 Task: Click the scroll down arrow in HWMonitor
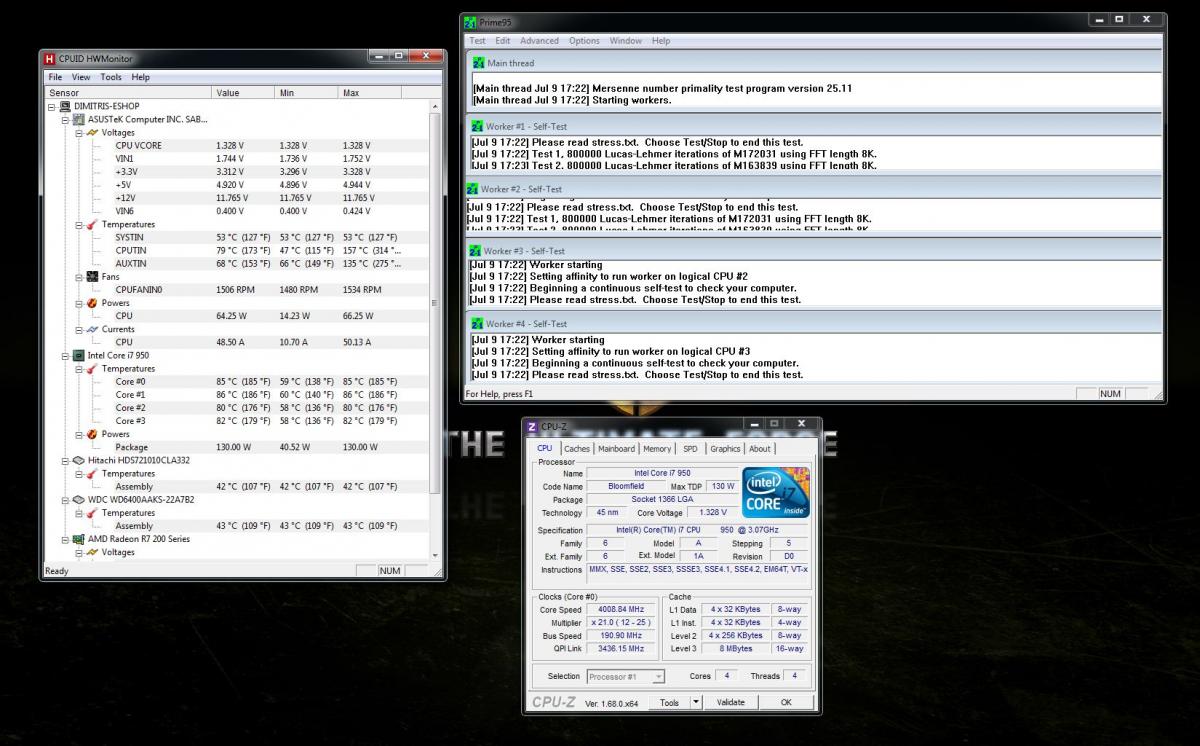[x=434, y=555]
